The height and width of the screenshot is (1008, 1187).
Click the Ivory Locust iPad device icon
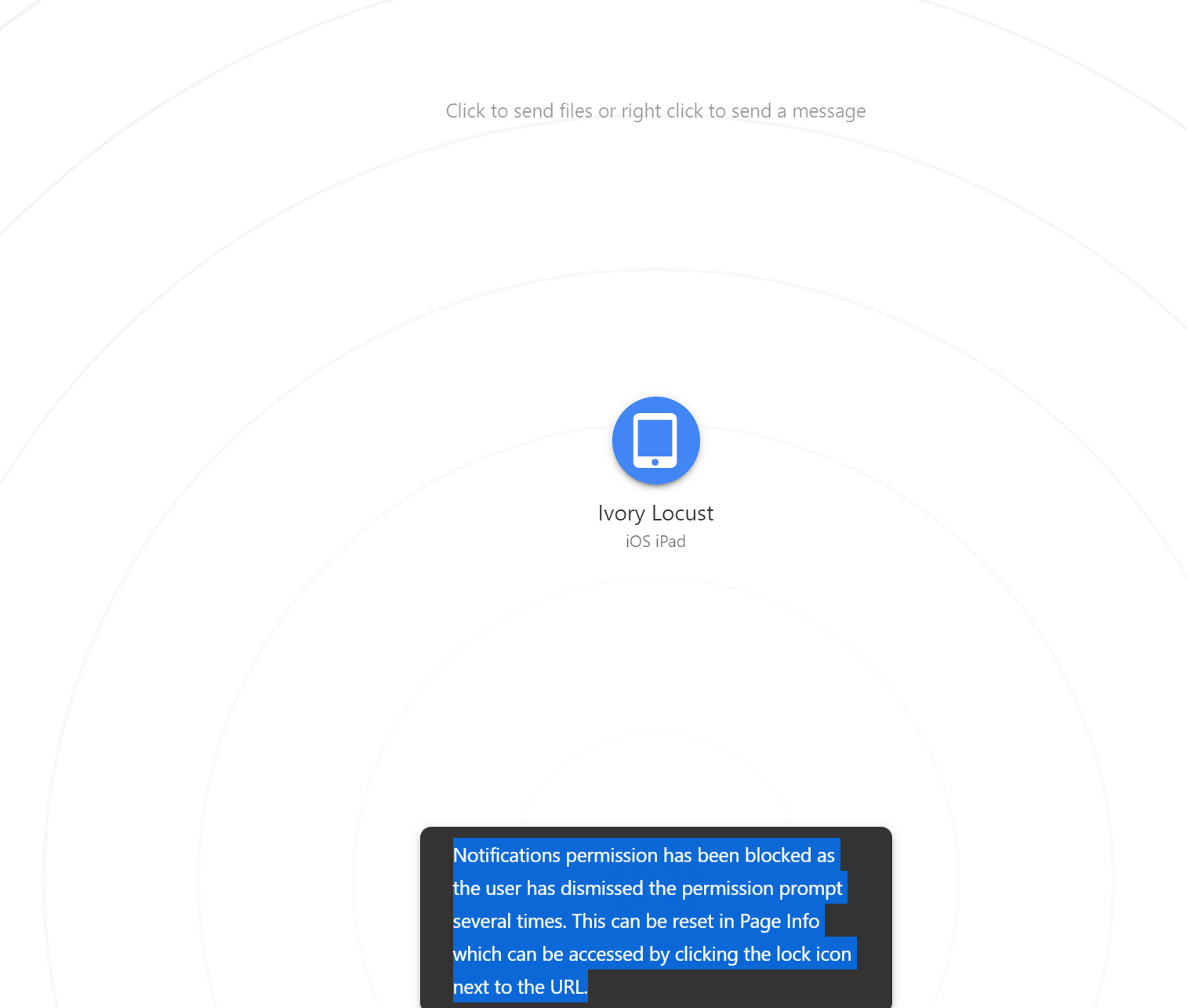(655, 441)
